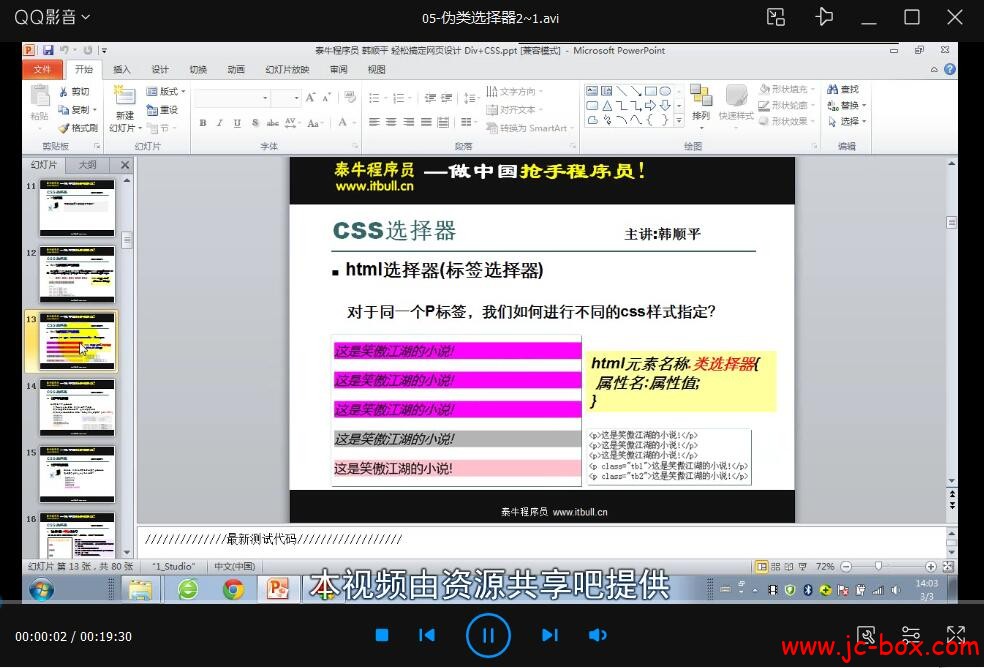Toggle strikethrough formatting

tap(272, 123)
